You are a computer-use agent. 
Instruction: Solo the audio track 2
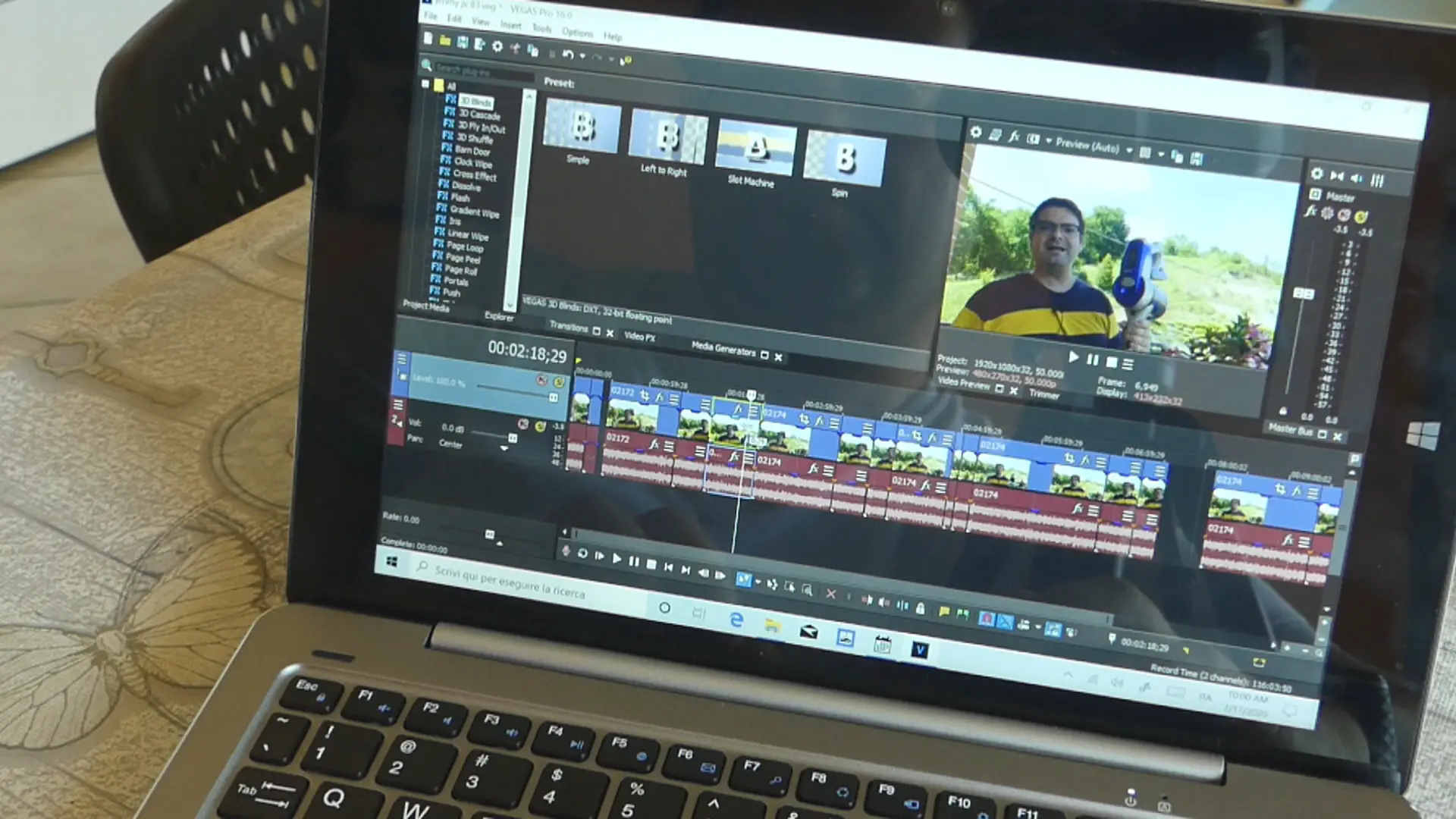pos(540,426)
